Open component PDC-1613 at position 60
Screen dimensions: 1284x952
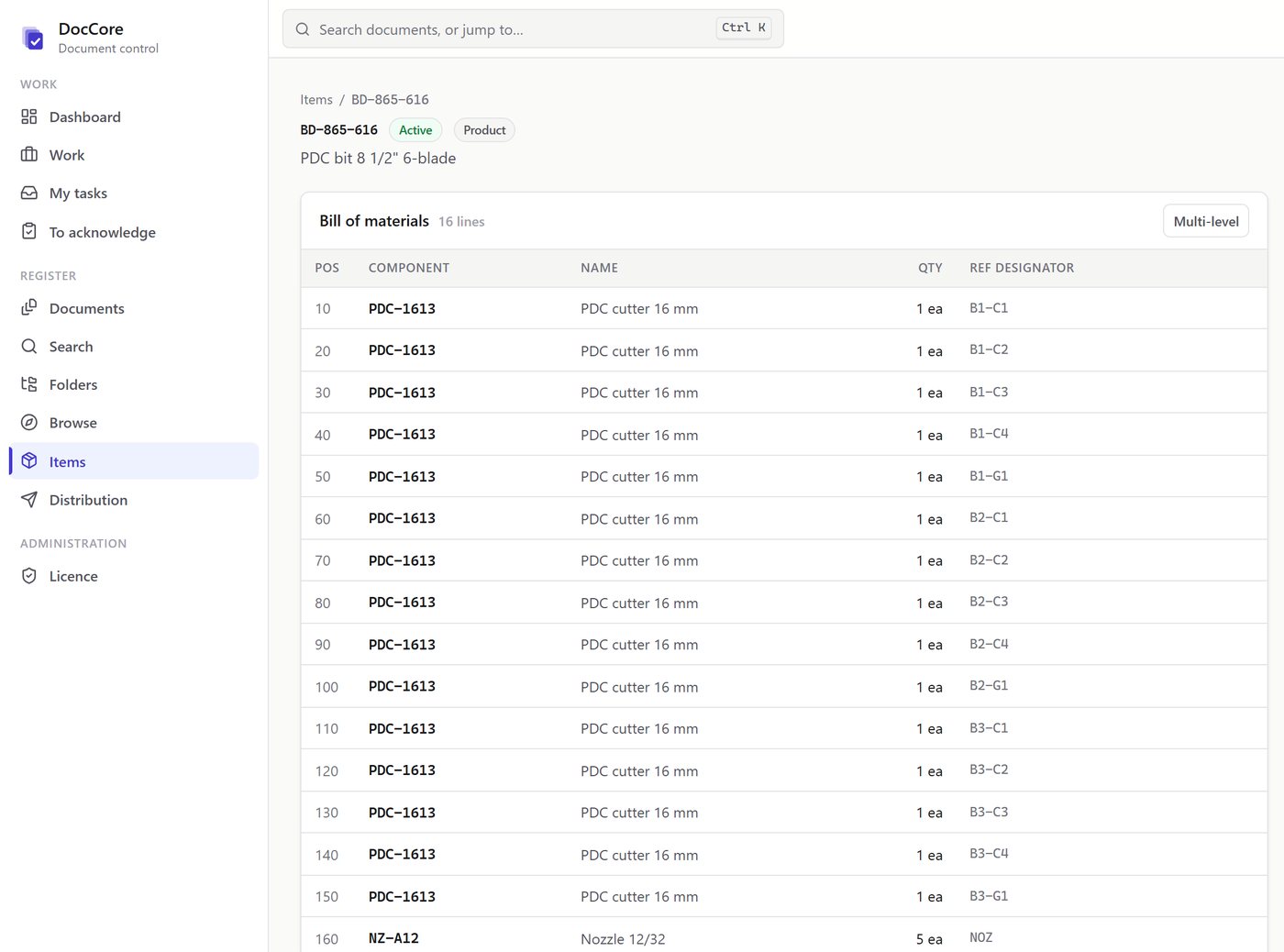[x=402, y=518]
